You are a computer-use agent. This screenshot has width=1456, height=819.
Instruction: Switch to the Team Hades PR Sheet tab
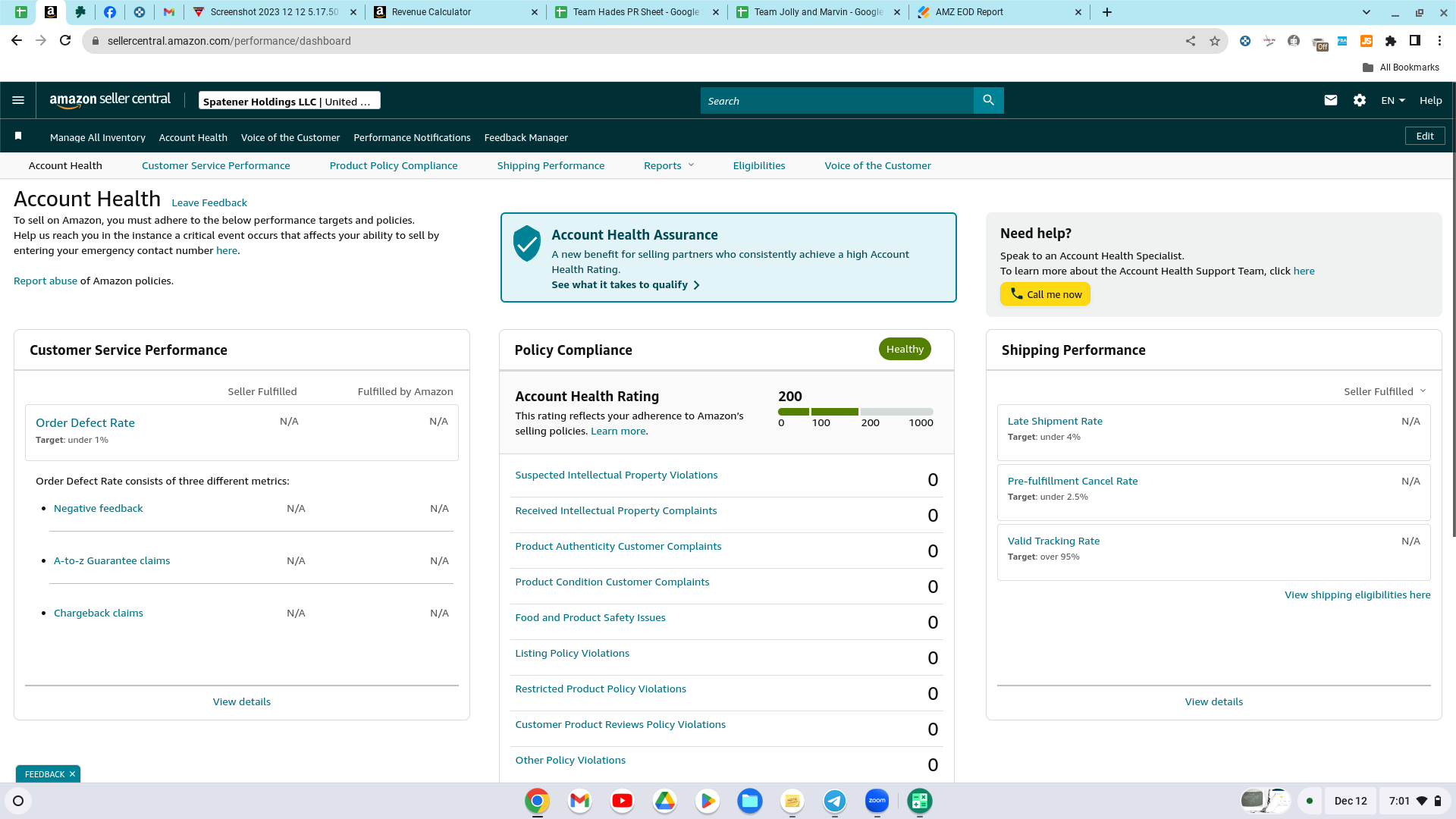pos(636,12)
